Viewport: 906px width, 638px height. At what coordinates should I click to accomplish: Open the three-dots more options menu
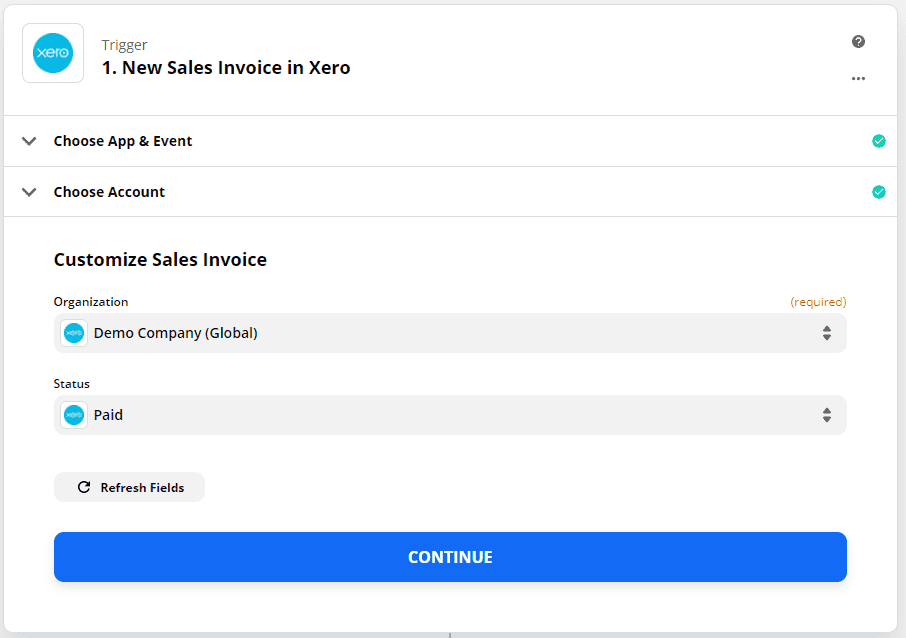tap(858, 79)
